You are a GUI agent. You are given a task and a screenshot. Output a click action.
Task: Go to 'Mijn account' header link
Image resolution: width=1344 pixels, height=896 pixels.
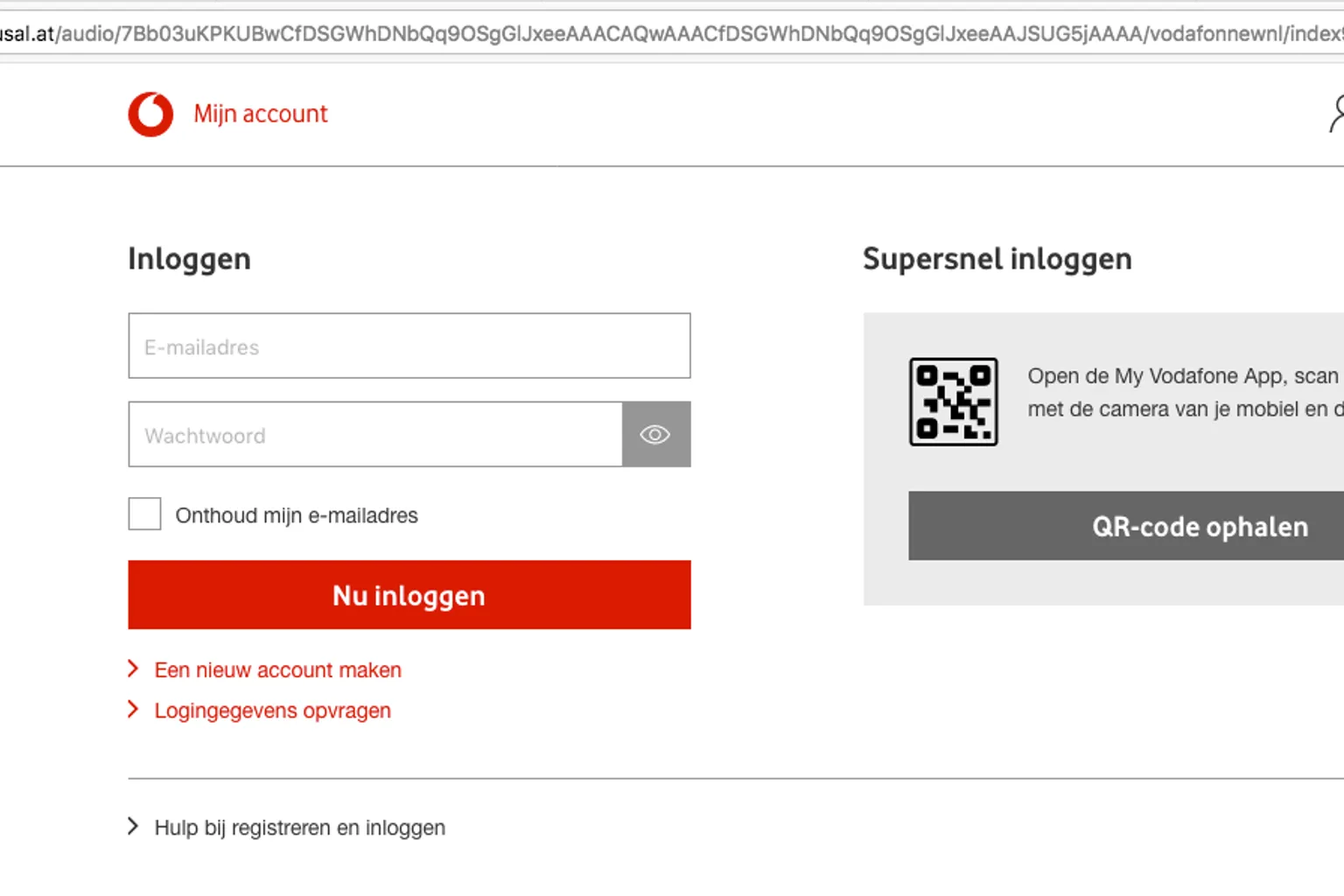[261, 114]
